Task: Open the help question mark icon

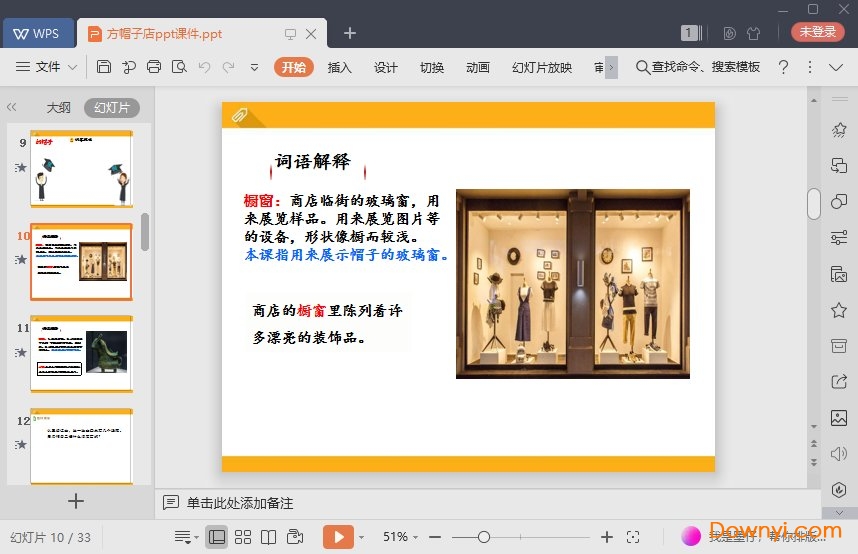Action: [783, 67]
